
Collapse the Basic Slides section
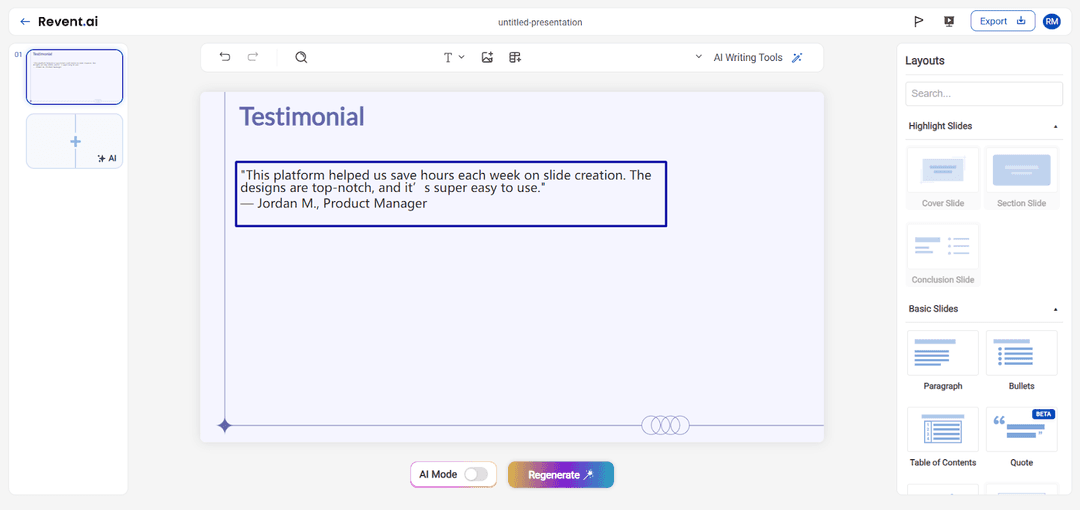(1056, 309)
